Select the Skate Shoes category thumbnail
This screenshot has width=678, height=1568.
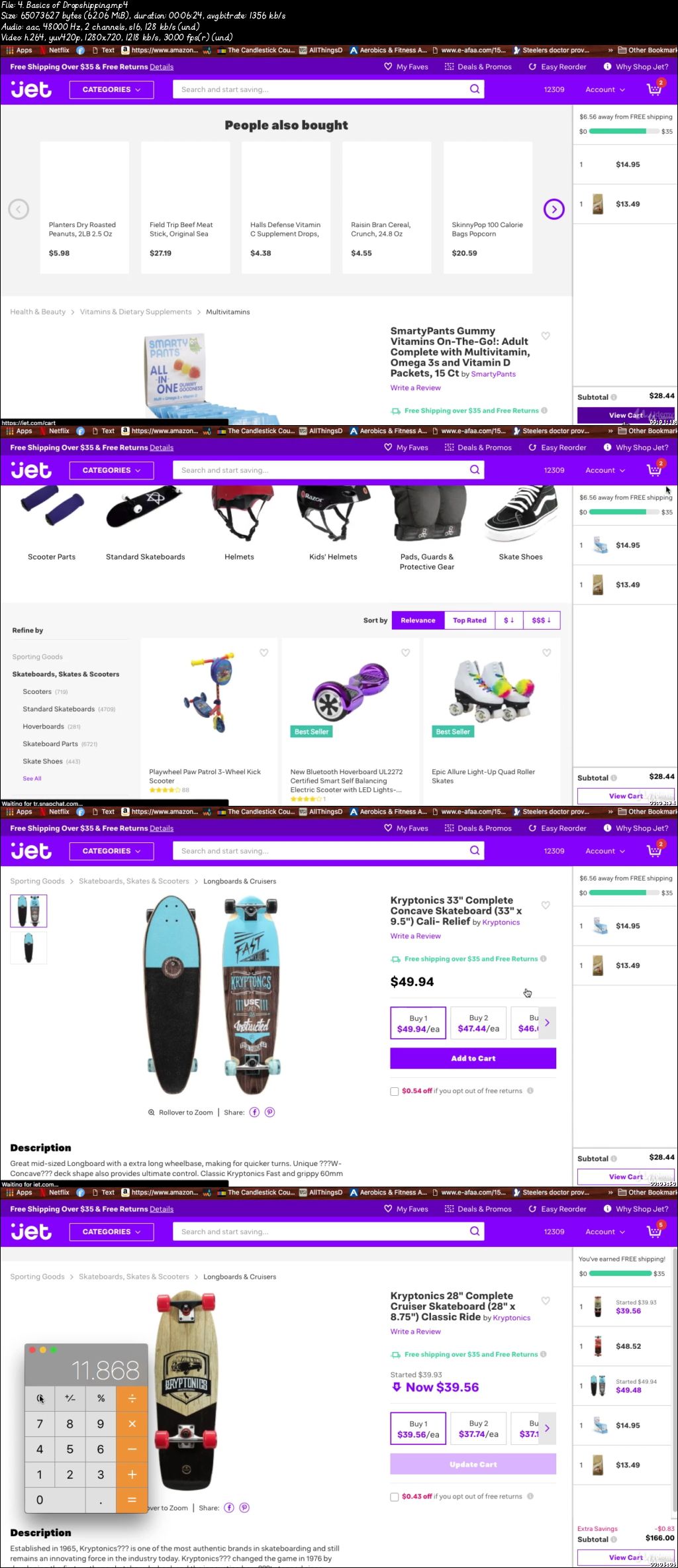[x=520, y=524]
